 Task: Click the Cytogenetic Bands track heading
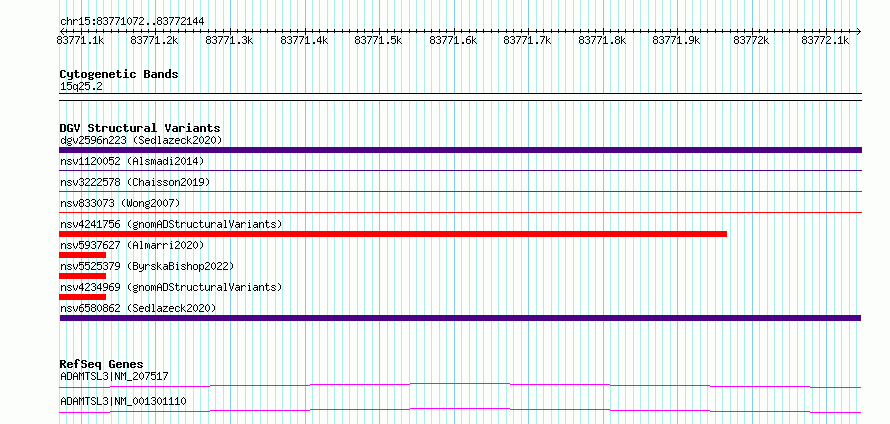pyautogui.click(x=119, y=74)
